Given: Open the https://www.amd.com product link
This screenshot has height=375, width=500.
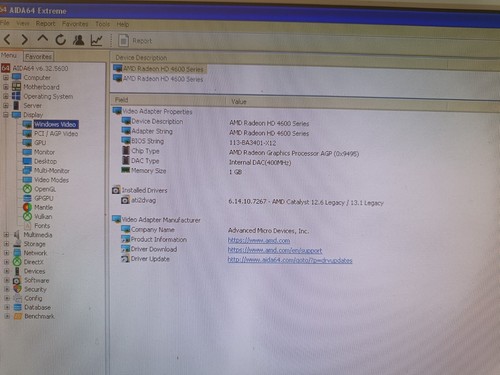Looking at the screenshot, I should (x=259, y=240).
